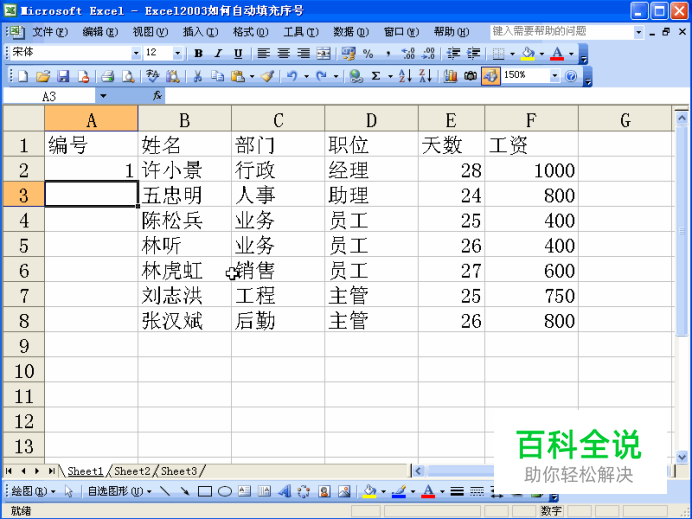Switch to Sheet3 tab
The image size is (692, 519).
pos(179,471)
